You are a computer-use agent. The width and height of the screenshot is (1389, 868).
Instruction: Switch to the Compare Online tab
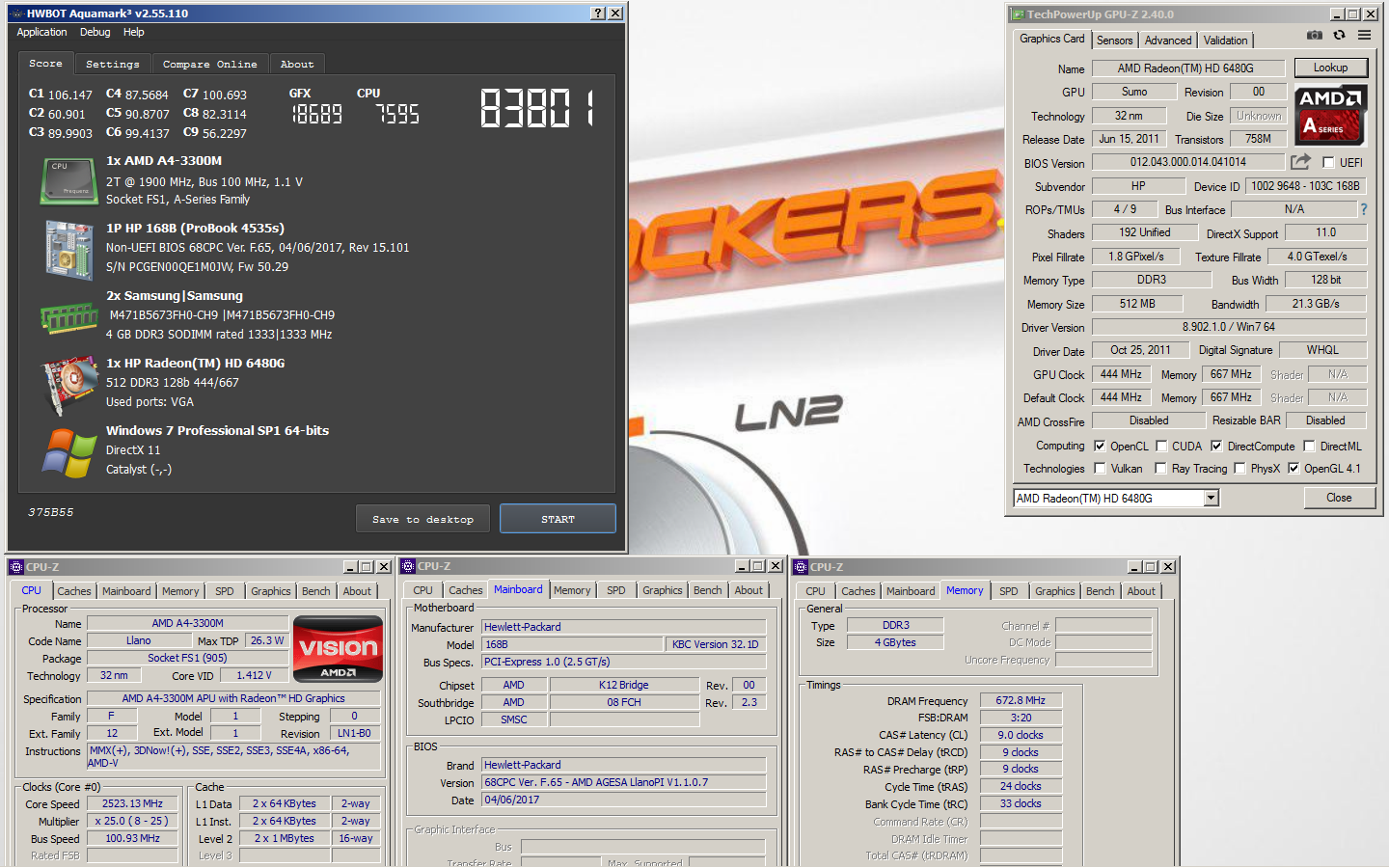coord(209,64)
